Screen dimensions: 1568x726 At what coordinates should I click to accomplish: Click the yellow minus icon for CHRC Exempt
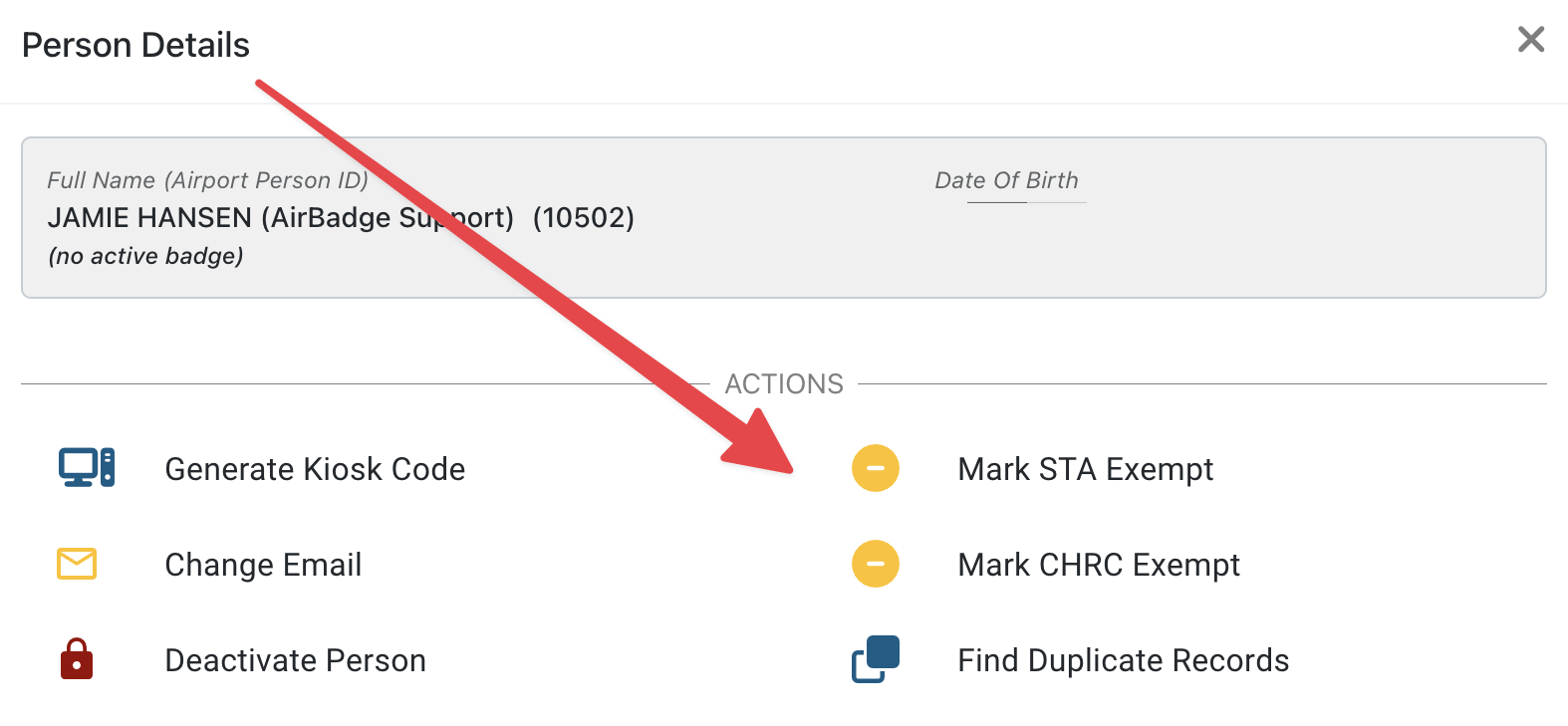click(876, 564)
